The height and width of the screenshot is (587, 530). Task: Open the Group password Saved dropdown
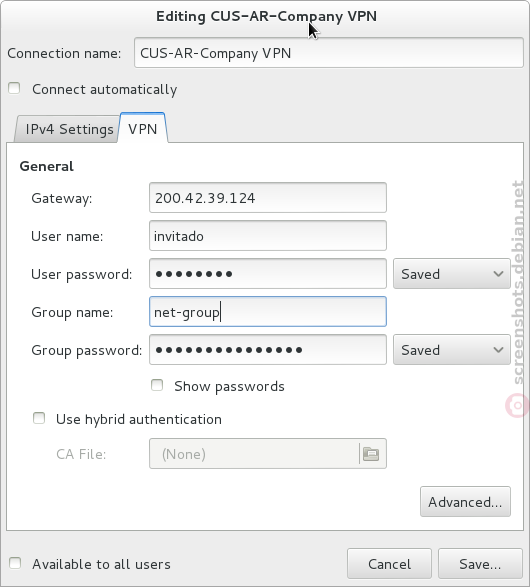tap(452, 350)
